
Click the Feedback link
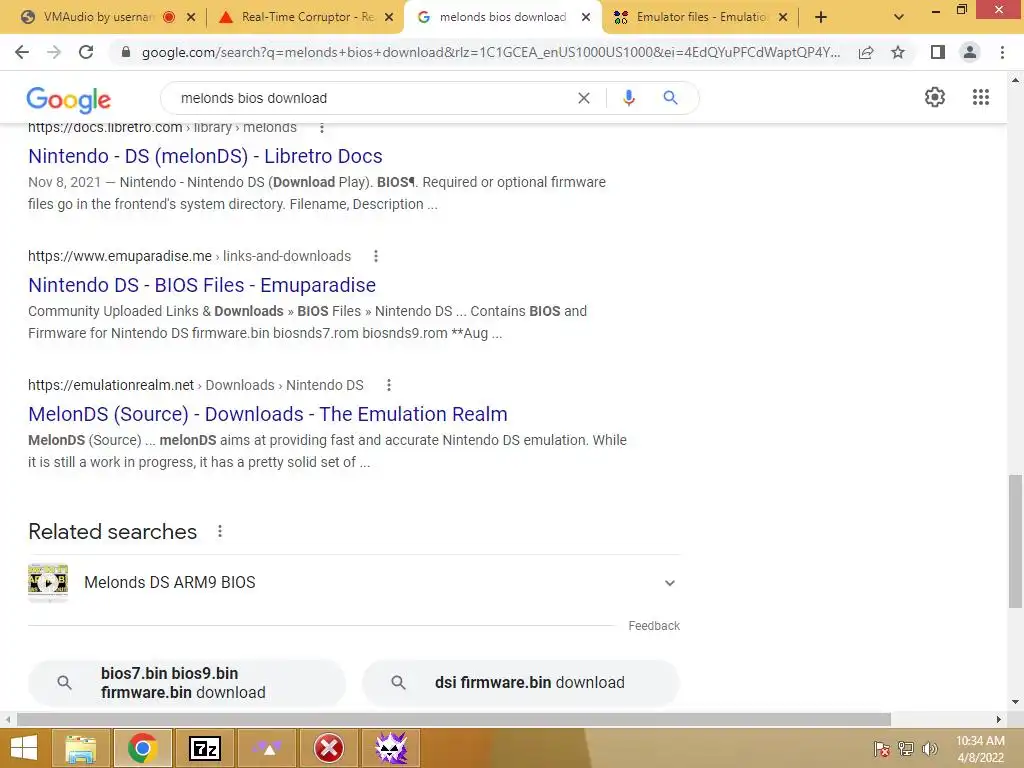pos(654,626)
